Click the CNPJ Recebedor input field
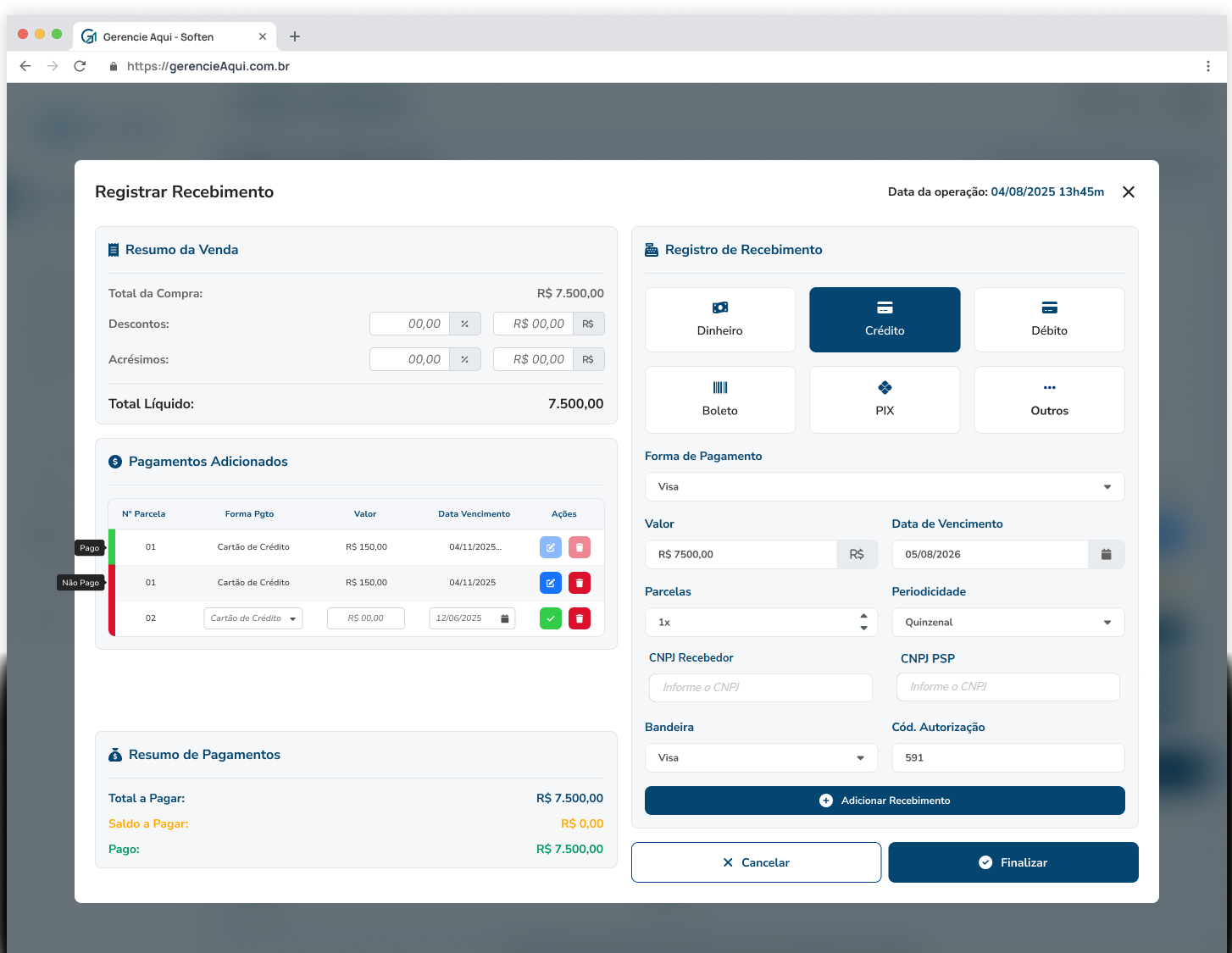 tap(760, 688)
